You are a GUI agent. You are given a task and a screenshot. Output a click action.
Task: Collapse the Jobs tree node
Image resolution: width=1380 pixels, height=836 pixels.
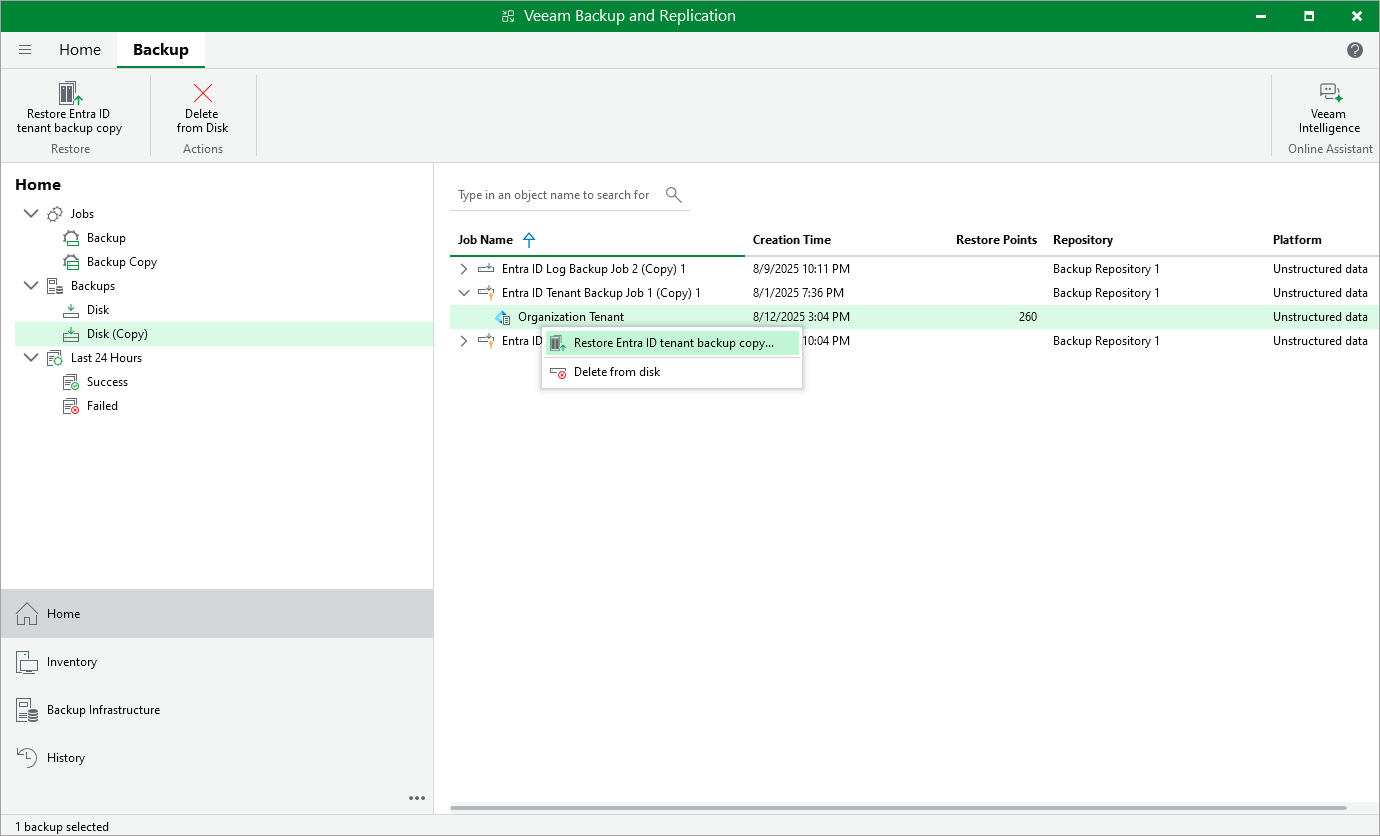[30, 213]
